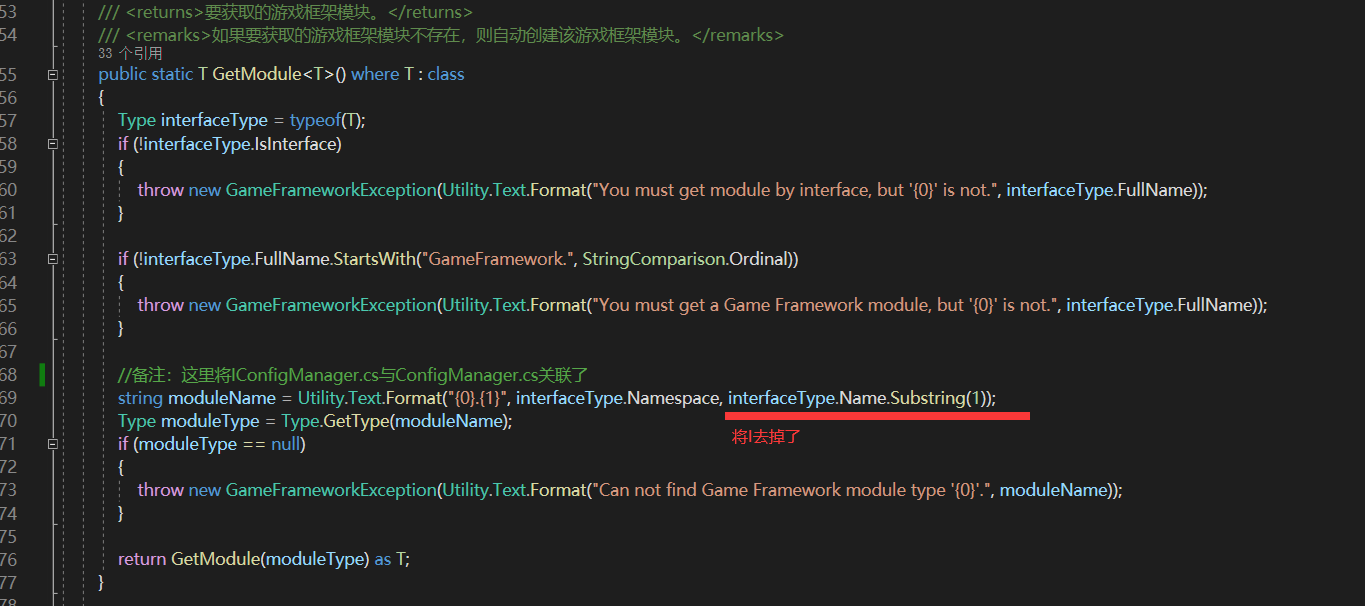
Task: Click the Substring method call
Action: (x=927, y=398)
